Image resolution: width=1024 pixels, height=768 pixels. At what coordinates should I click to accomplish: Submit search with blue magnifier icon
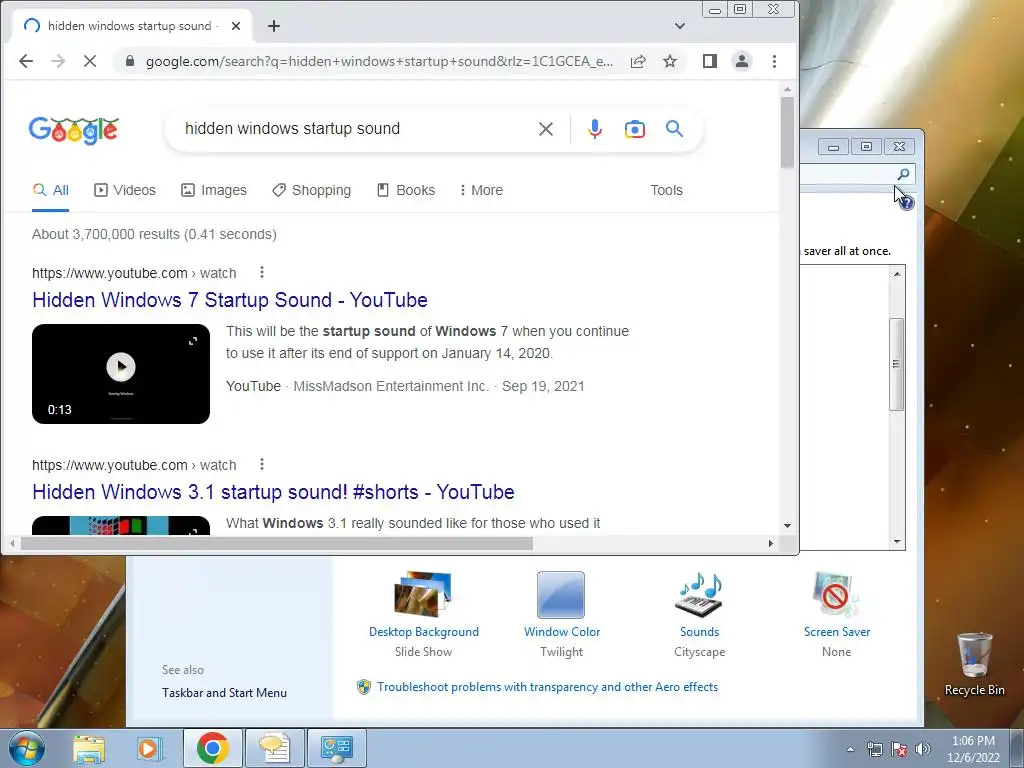pyautogui.click(x=675, y=129)
